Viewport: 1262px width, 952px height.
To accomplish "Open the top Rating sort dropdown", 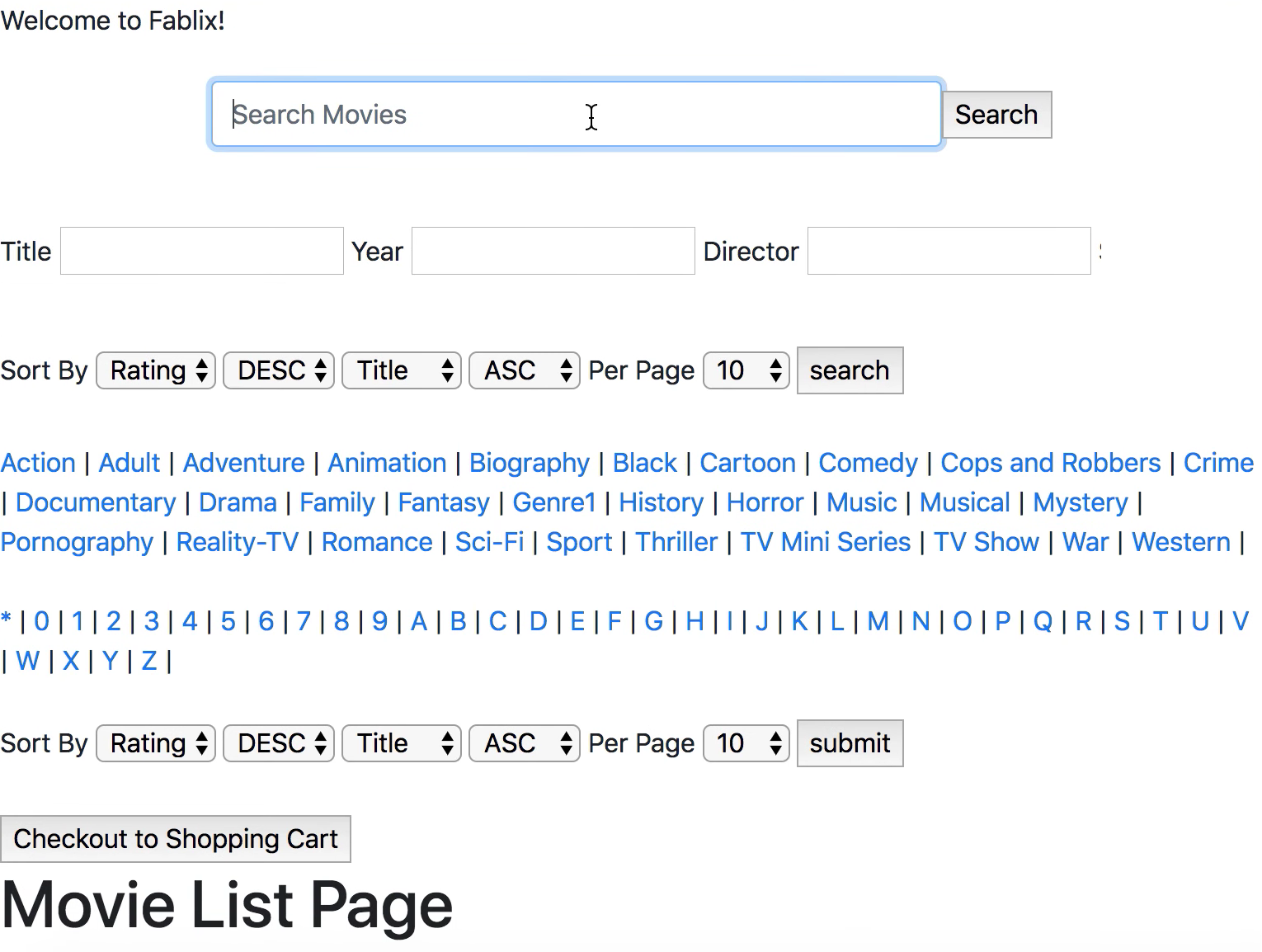I will pyautogui.click(x=156, y=370).
